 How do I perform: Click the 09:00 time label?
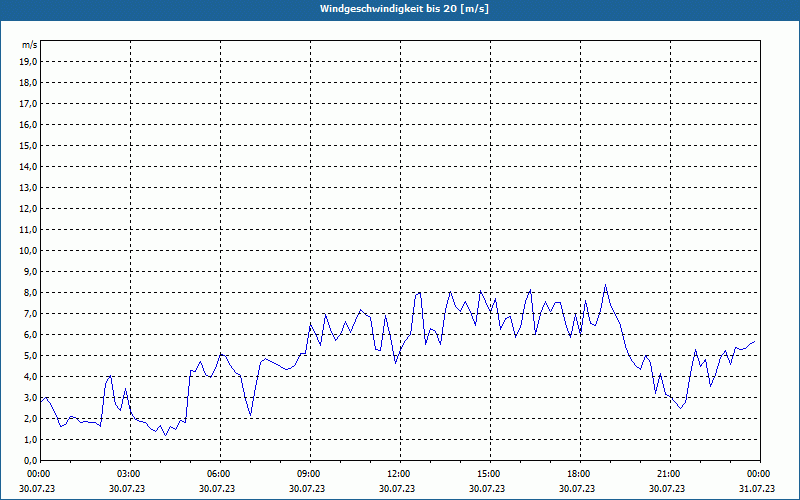(310, 474)
